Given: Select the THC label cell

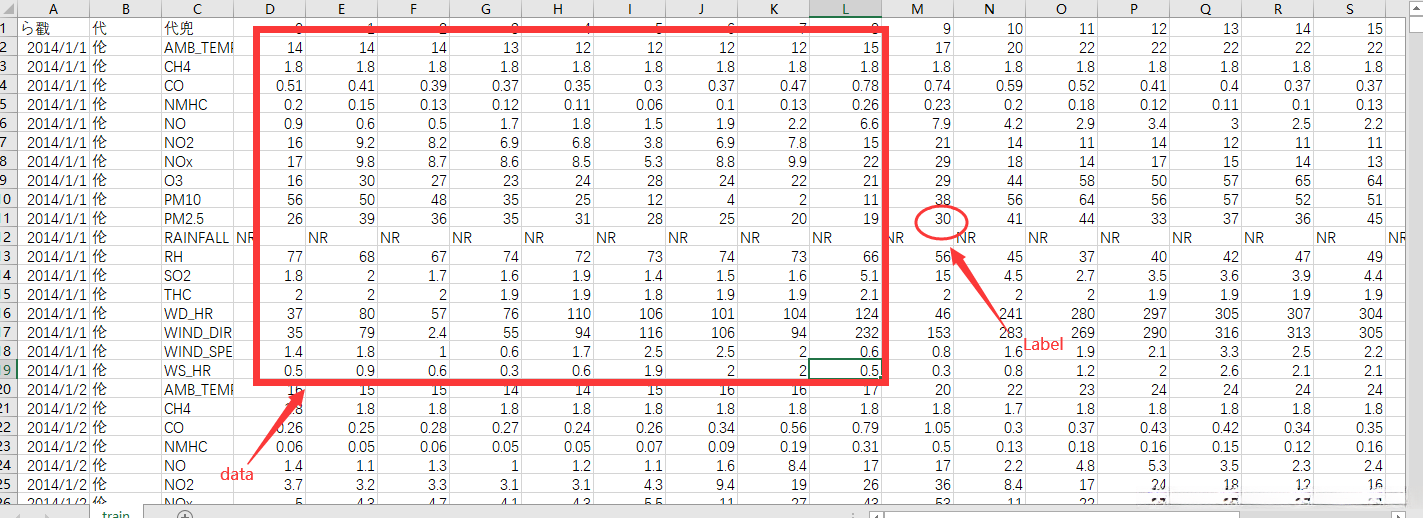Looking at the screenshot, I should click(197, 294).
